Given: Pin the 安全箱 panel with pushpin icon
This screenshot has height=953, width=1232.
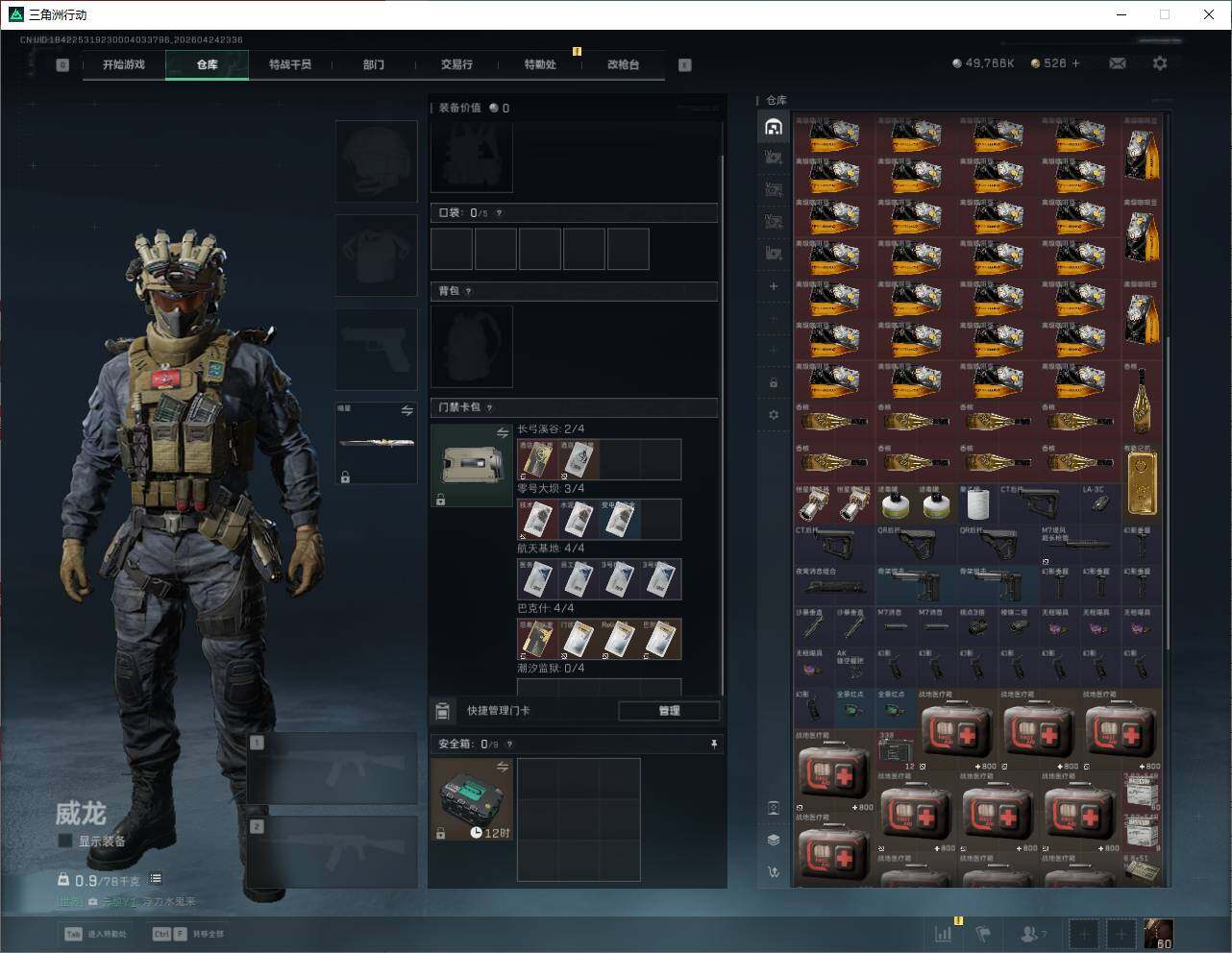Looking at the screenshot, I should point(713,744).
